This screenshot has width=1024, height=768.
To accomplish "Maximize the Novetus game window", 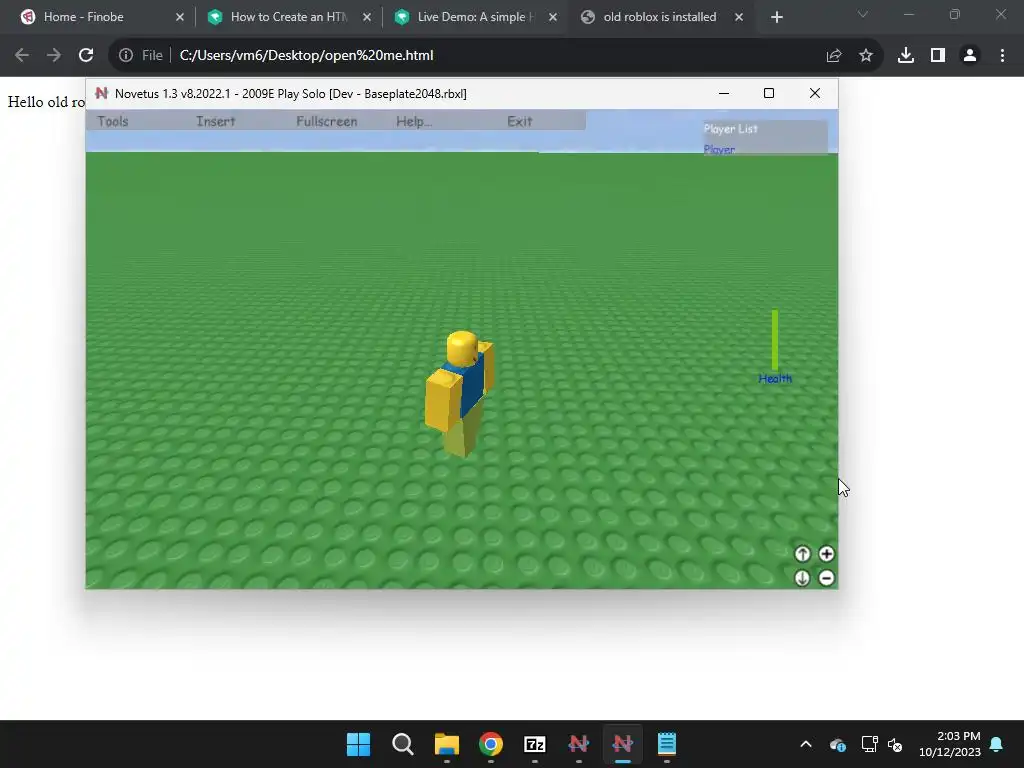I will 769,93.
